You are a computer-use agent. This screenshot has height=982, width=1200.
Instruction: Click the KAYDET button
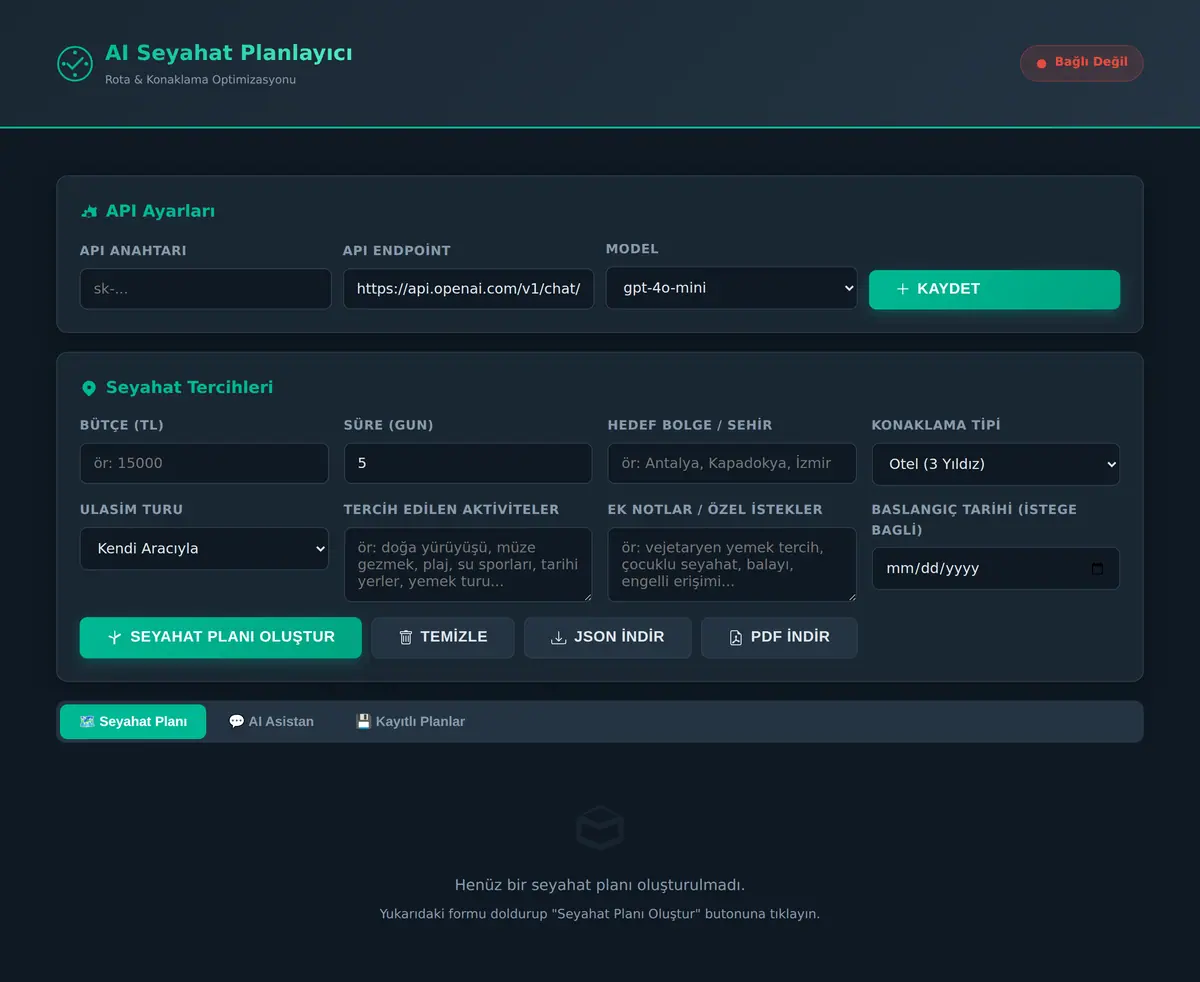(994, 289)
